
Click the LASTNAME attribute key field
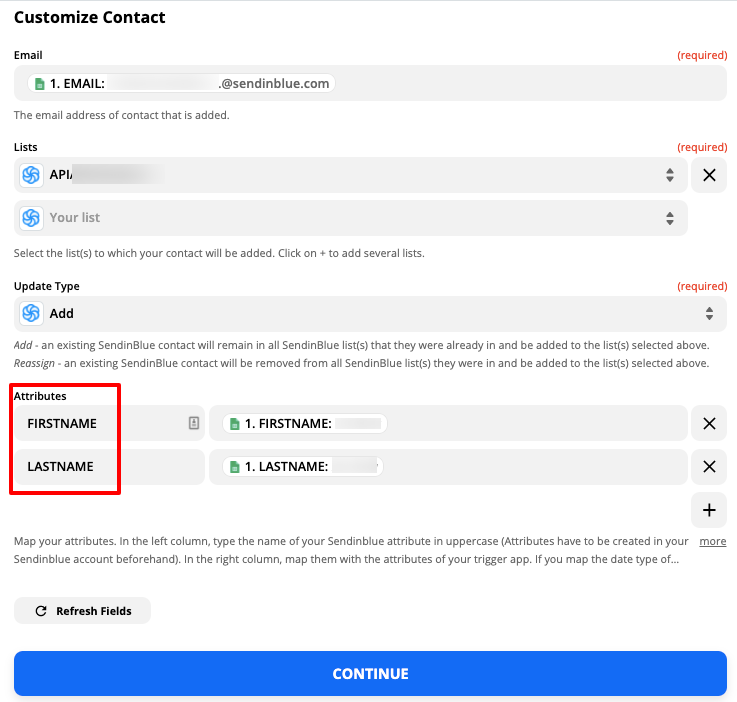(109, 467)
